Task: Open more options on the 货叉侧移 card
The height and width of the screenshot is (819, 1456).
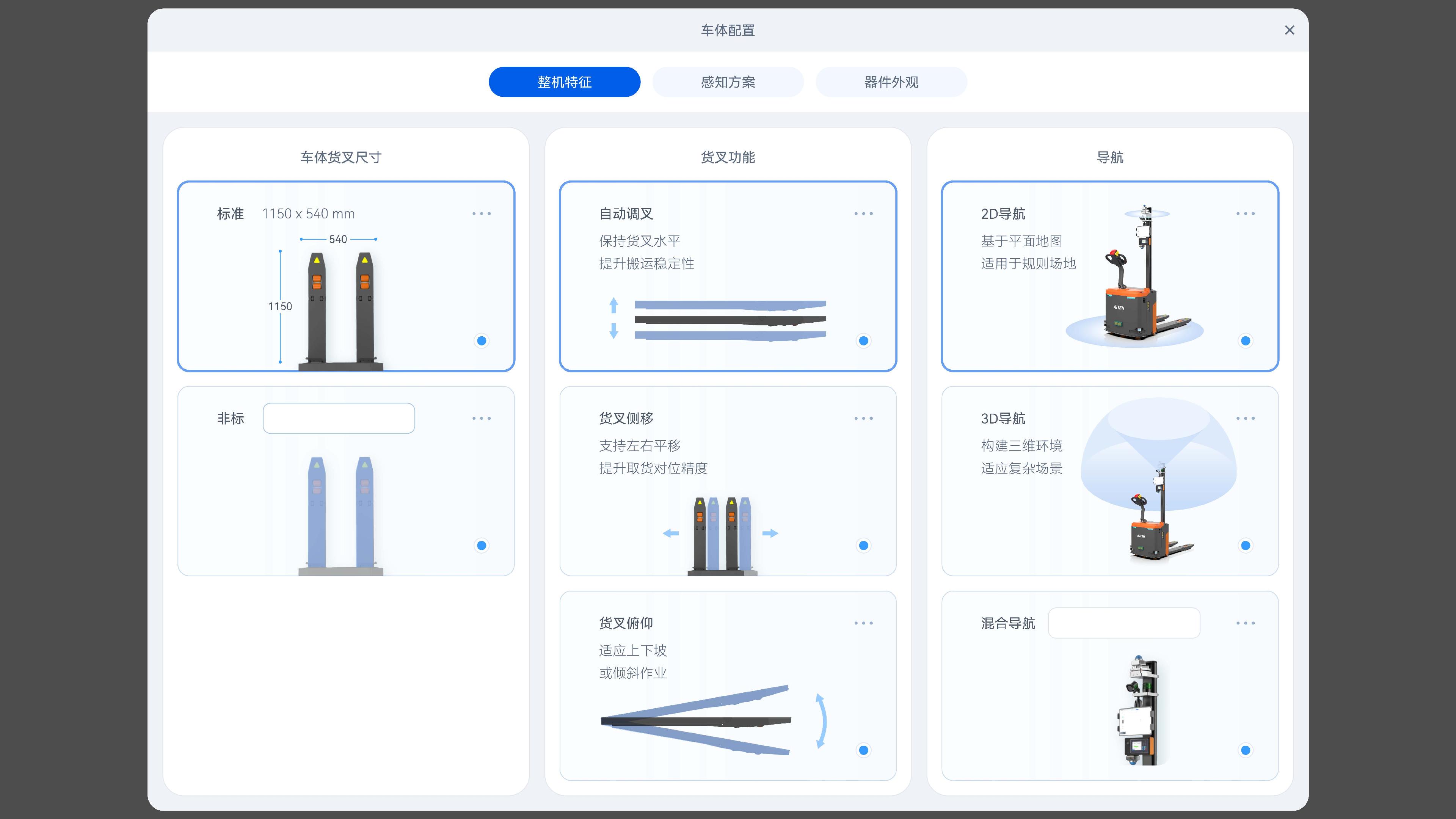Action: (863, 418)
